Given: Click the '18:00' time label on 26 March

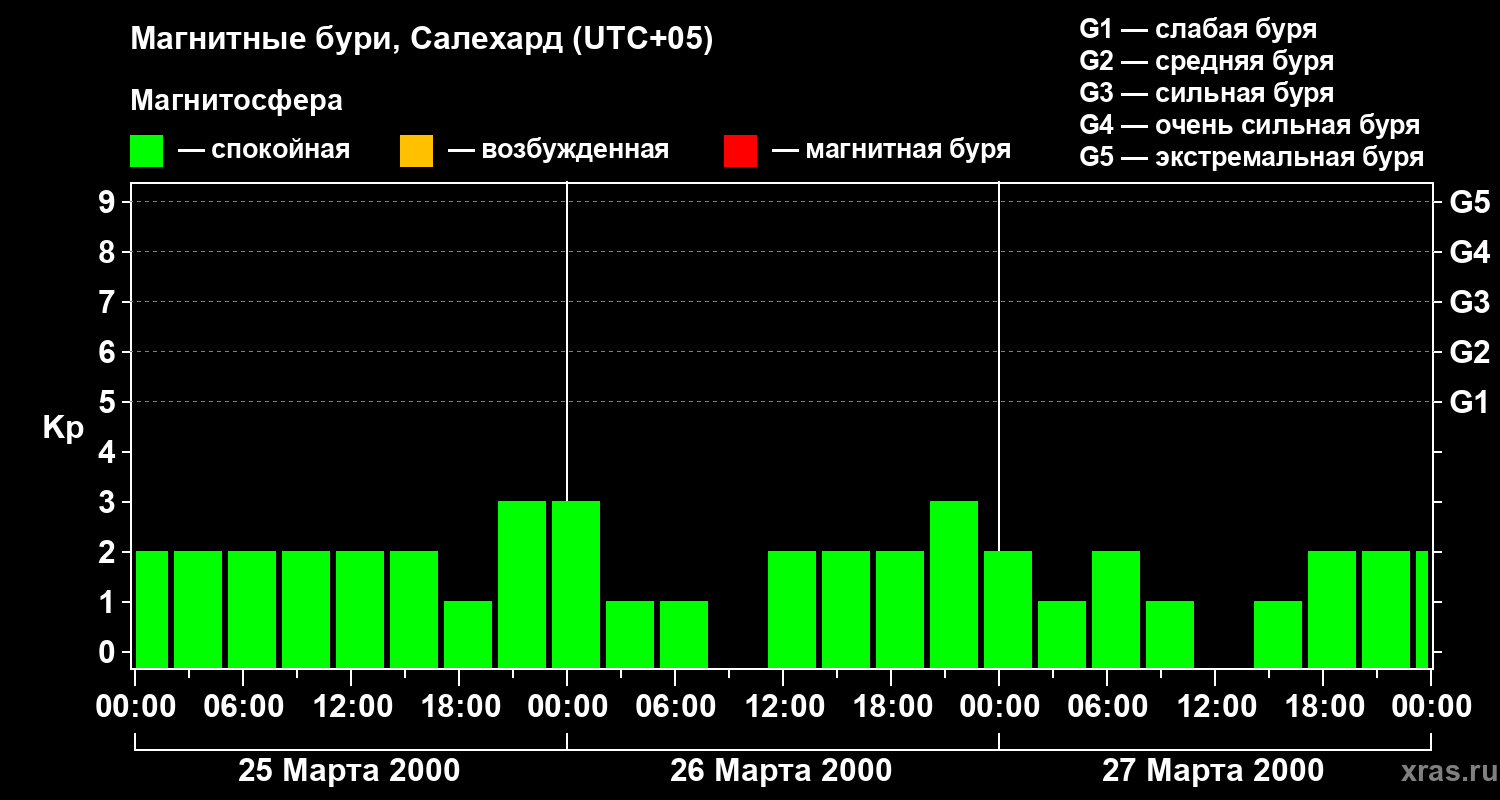Looking at the screenshot, I should [x=891, y=707].
